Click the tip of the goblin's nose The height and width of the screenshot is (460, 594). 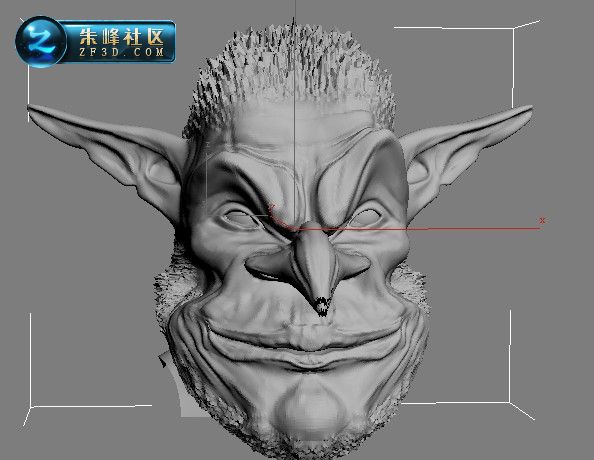click(322, 305)
